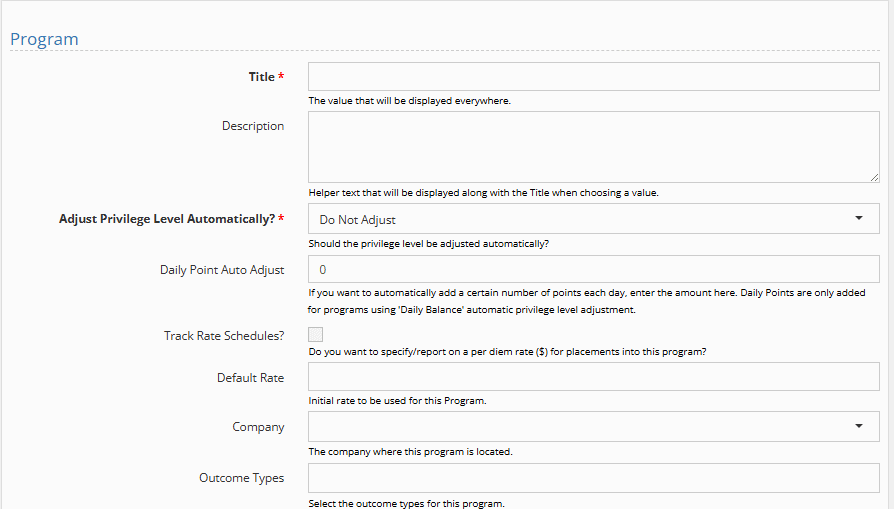The height and width of the screenshot is (509, 894).
Task: Click the 'Track Rate Schedules?' label text
Action: (x=224, y=336)
